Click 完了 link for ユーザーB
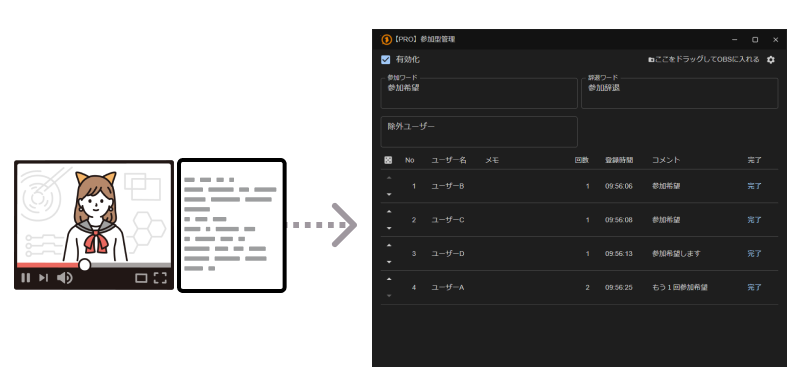The width and height of the screenshot is (804, 367). (754, 186)
